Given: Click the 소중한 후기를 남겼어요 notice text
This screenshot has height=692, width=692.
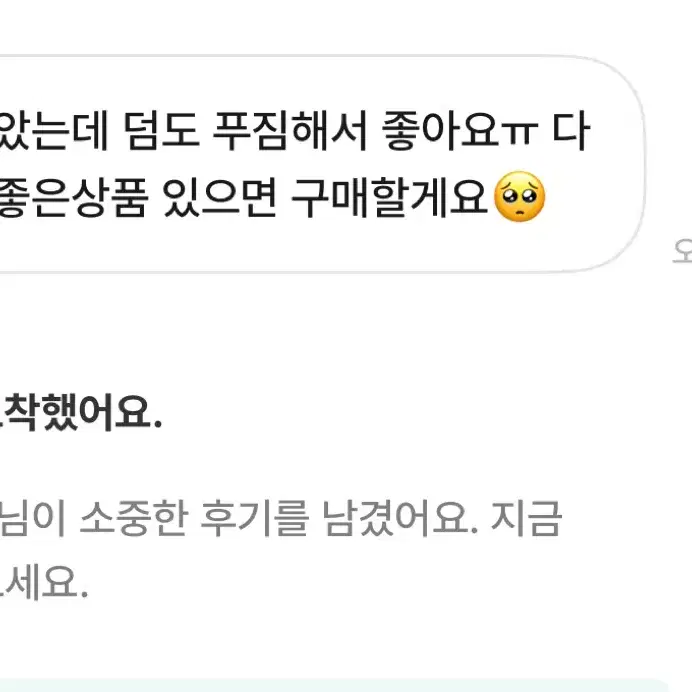Looking at the screenshot, I should click(x=279, y=518).
